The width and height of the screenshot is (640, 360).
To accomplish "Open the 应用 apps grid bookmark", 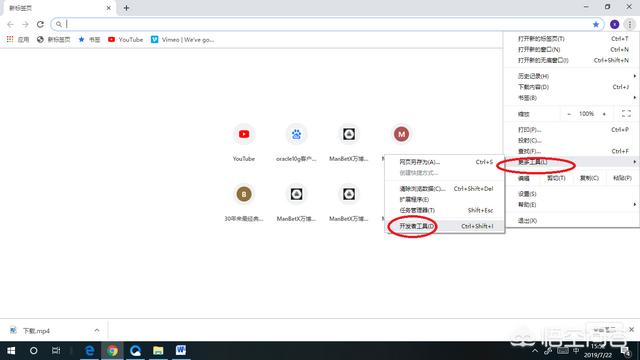I will (18, 40).
